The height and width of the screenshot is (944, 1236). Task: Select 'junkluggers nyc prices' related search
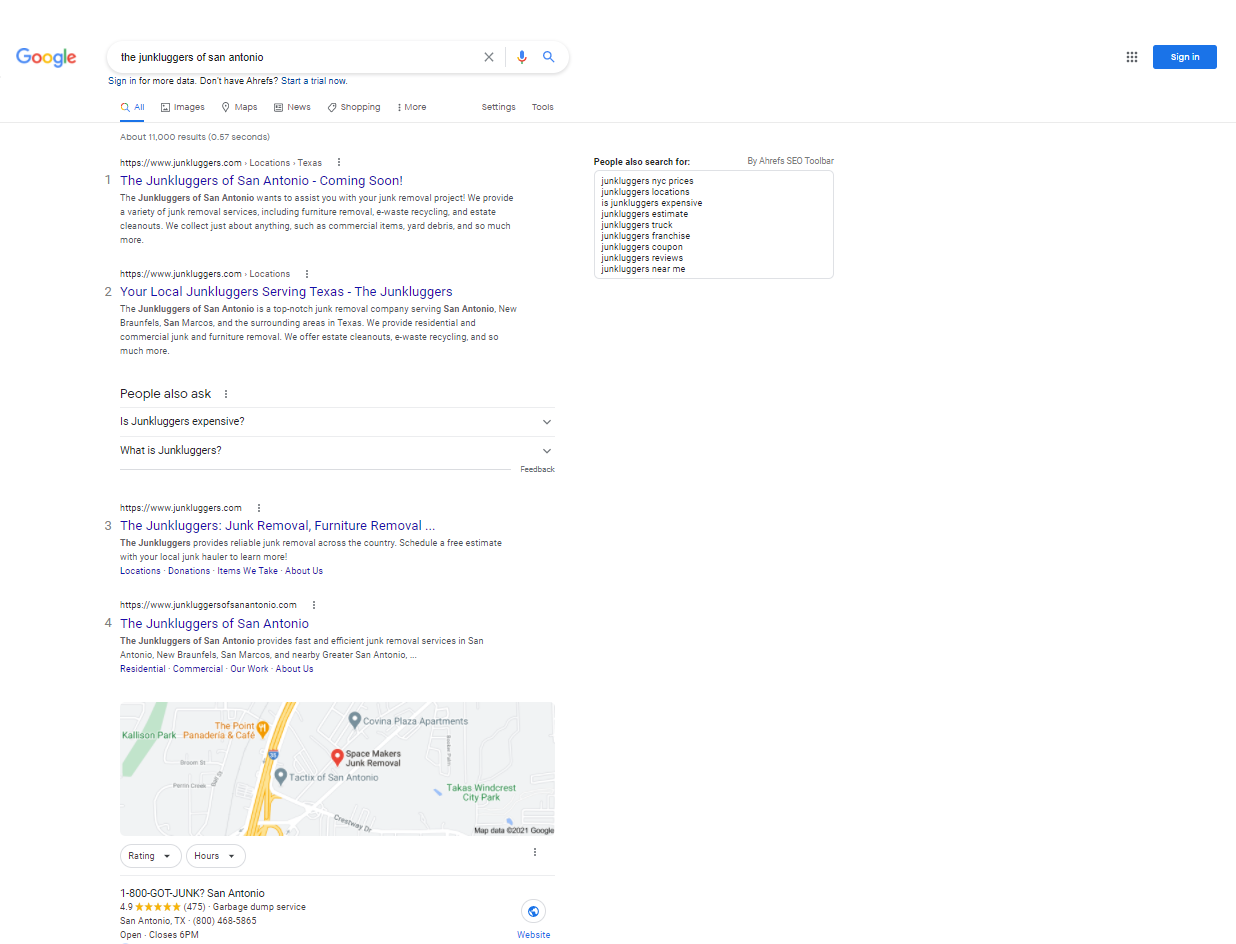[x=647, y=181]
